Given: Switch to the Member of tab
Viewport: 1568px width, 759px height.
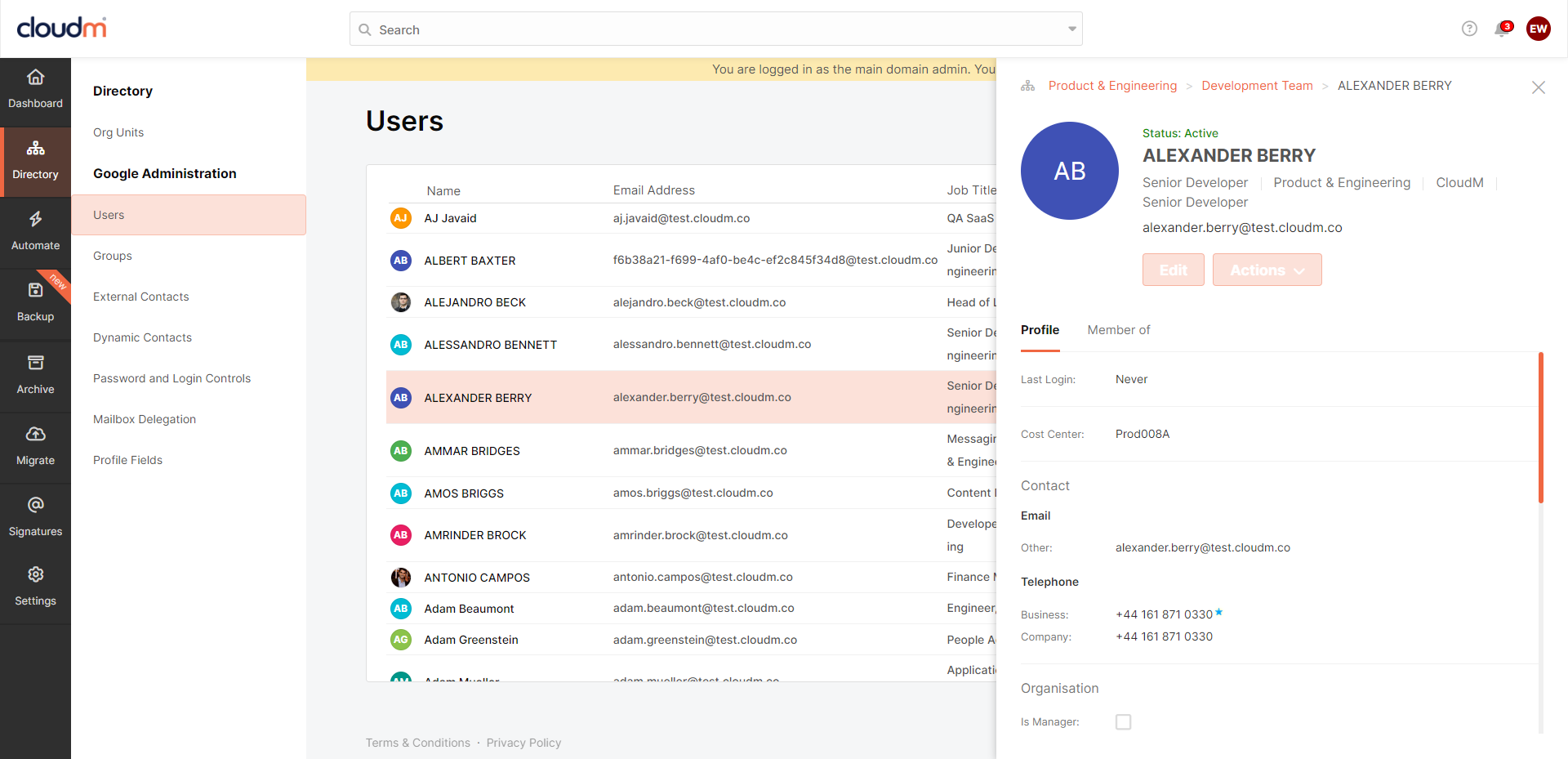Looking at the screenshot, I should tap(1118, 330).
